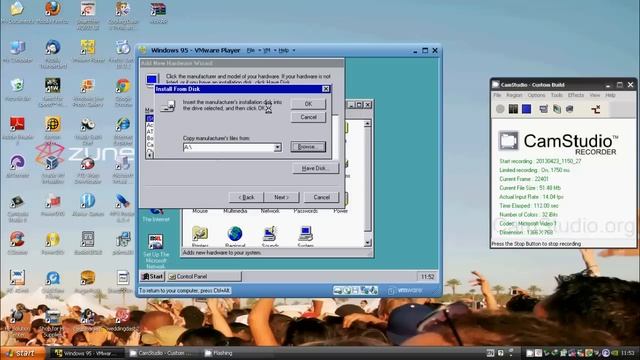Click the Video Annotations icon in CamStudio toolbar
640x360 pixels.
[x=570, y=109]
